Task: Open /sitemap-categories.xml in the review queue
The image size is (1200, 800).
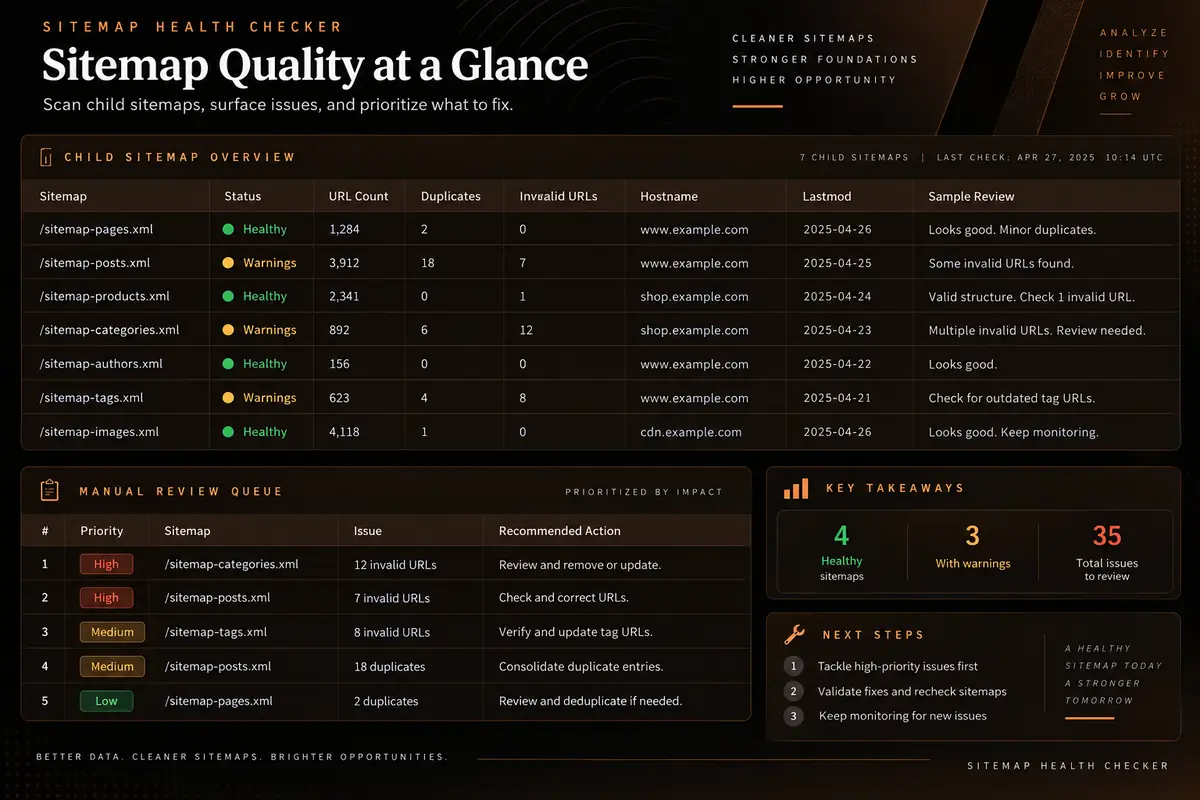Action: point(232,564)
